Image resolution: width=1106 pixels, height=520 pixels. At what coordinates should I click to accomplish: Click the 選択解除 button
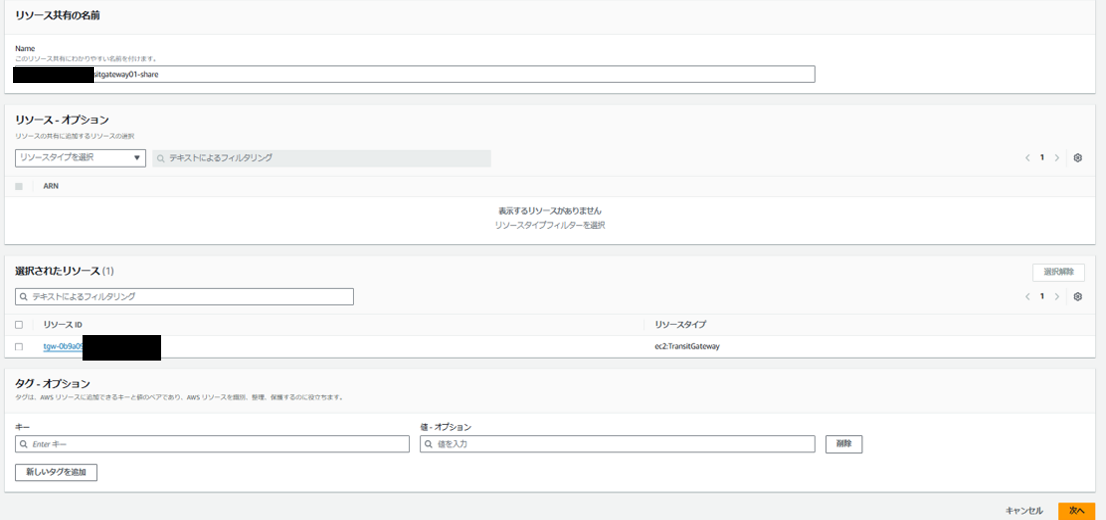(x=1058, y=272)
